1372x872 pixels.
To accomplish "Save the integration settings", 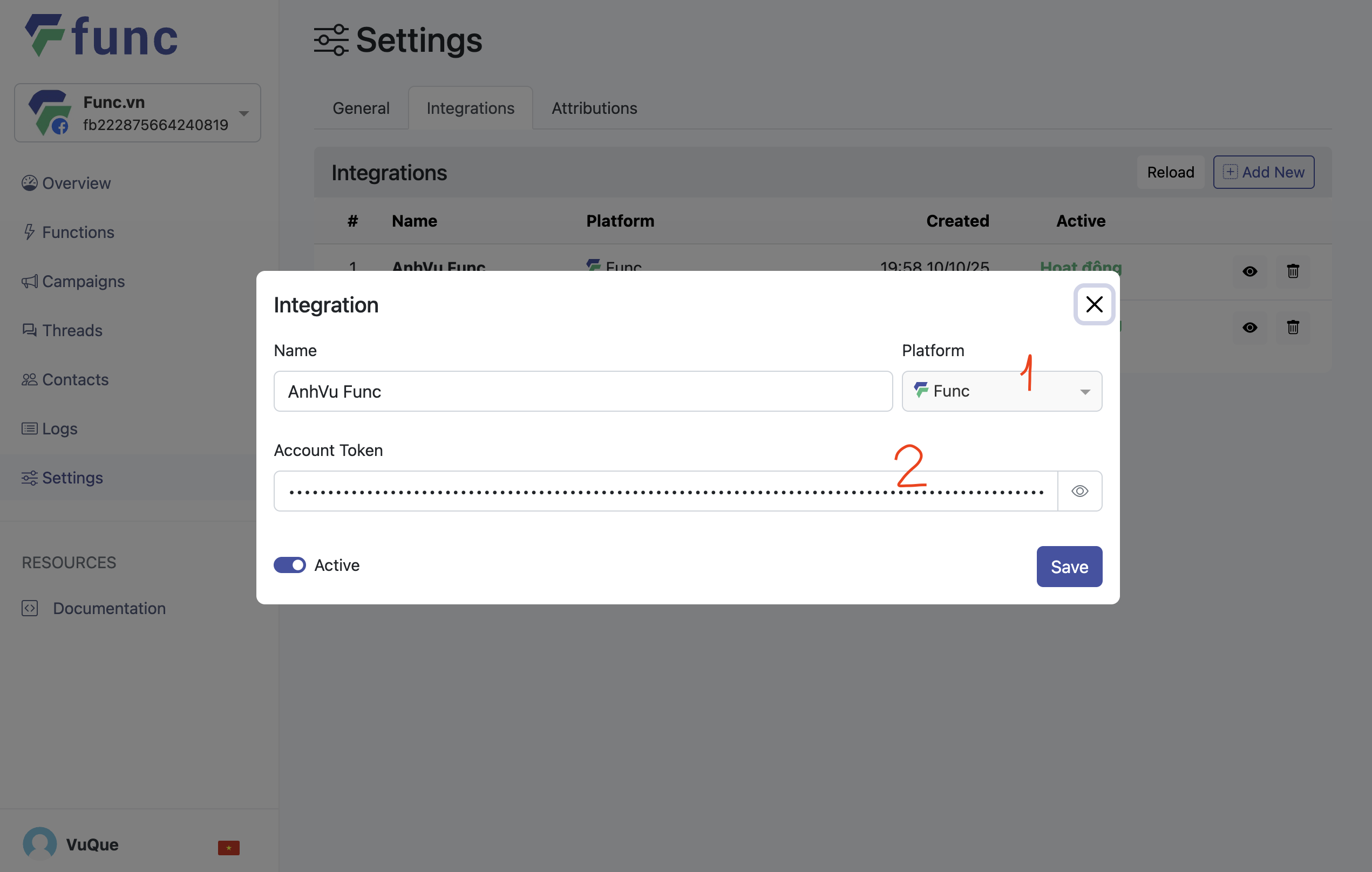I will pyautogui.click(x=1069, y=567).
